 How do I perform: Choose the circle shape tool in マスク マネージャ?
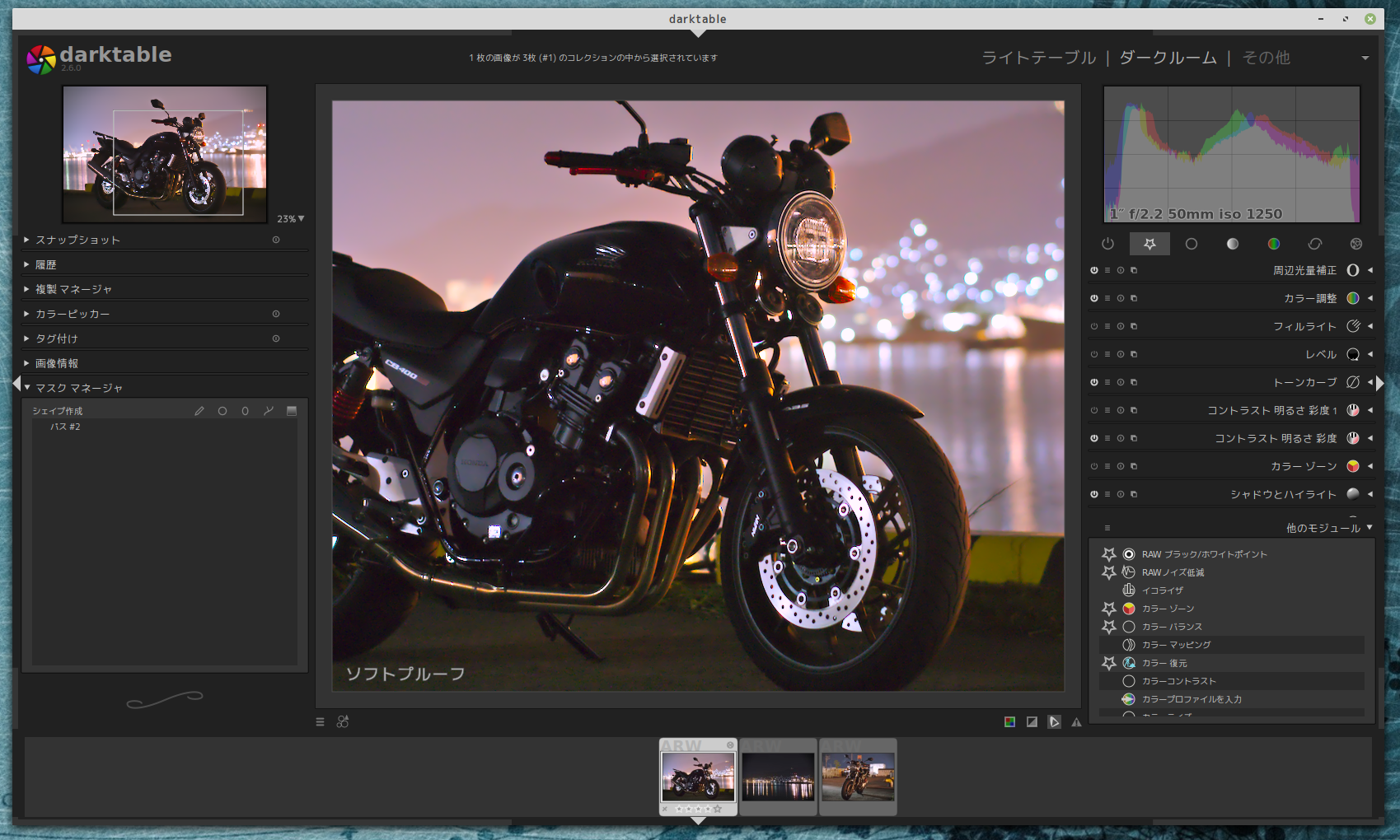click(222, 411)
